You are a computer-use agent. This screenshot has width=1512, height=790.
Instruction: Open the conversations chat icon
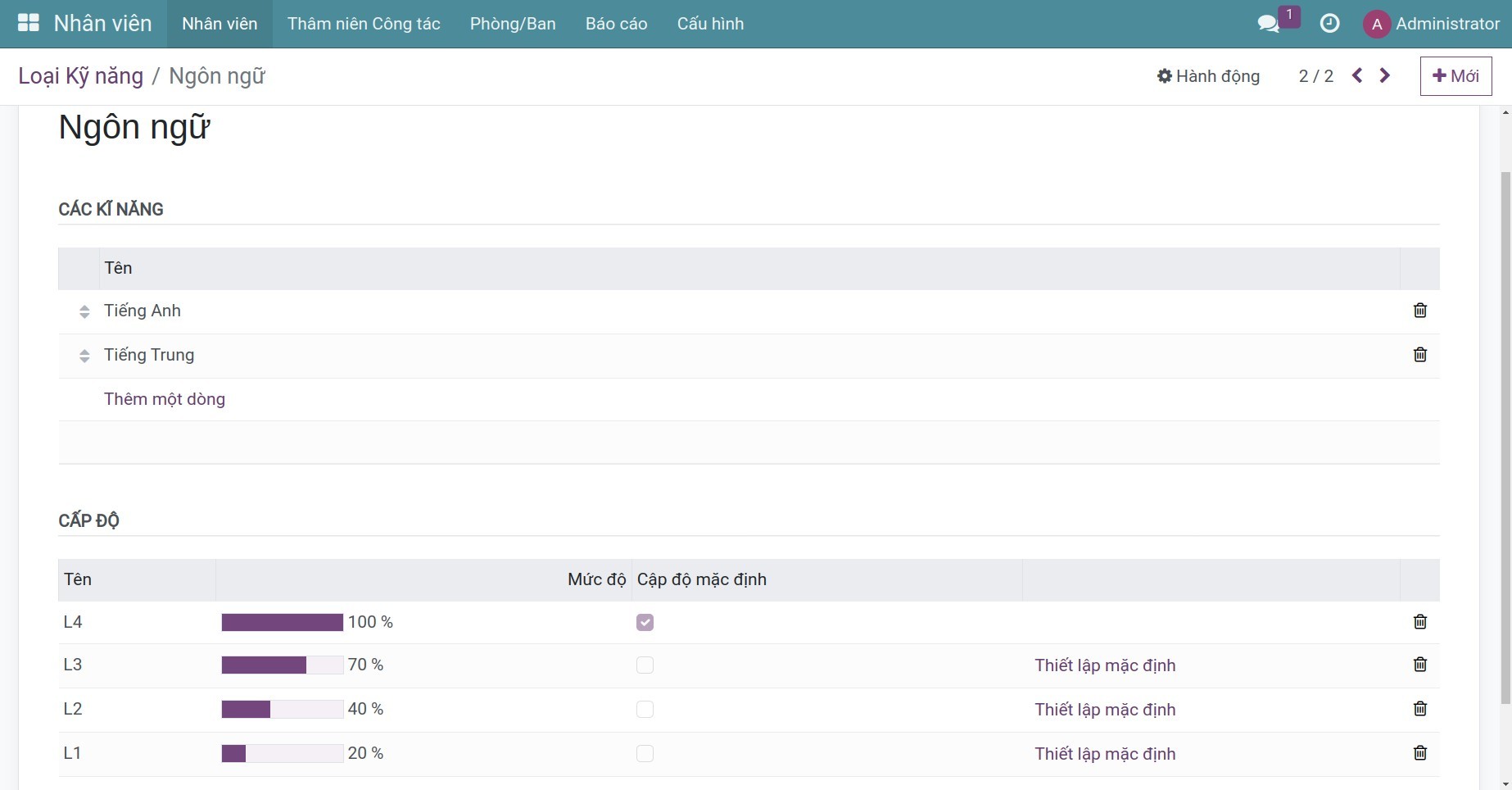tap(1268, 24)
